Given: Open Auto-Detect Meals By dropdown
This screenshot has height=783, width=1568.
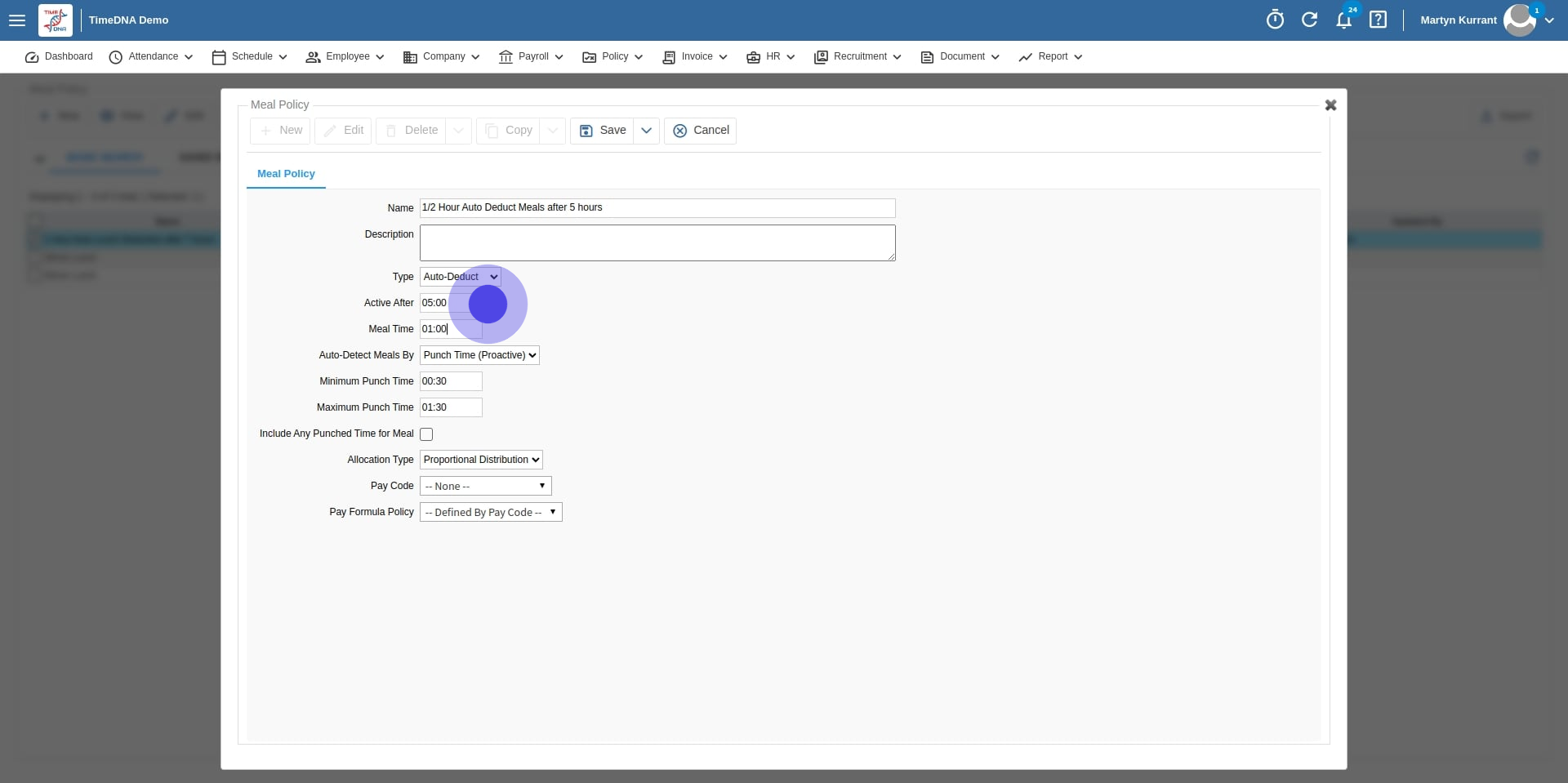Looking at the screenshot, I should tap(479, 355).
